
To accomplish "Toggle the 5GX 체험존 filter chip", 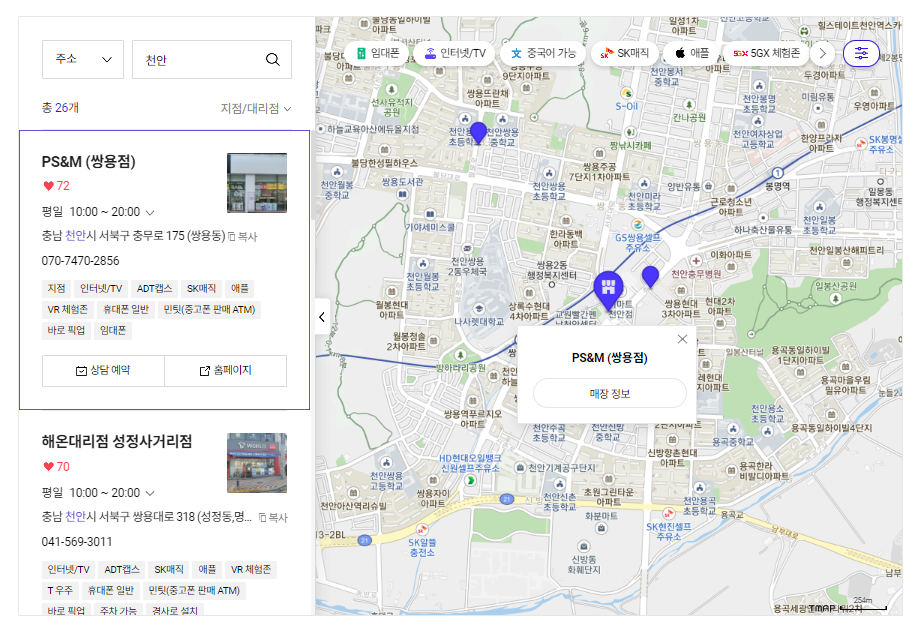I will (x=767, y=53).
